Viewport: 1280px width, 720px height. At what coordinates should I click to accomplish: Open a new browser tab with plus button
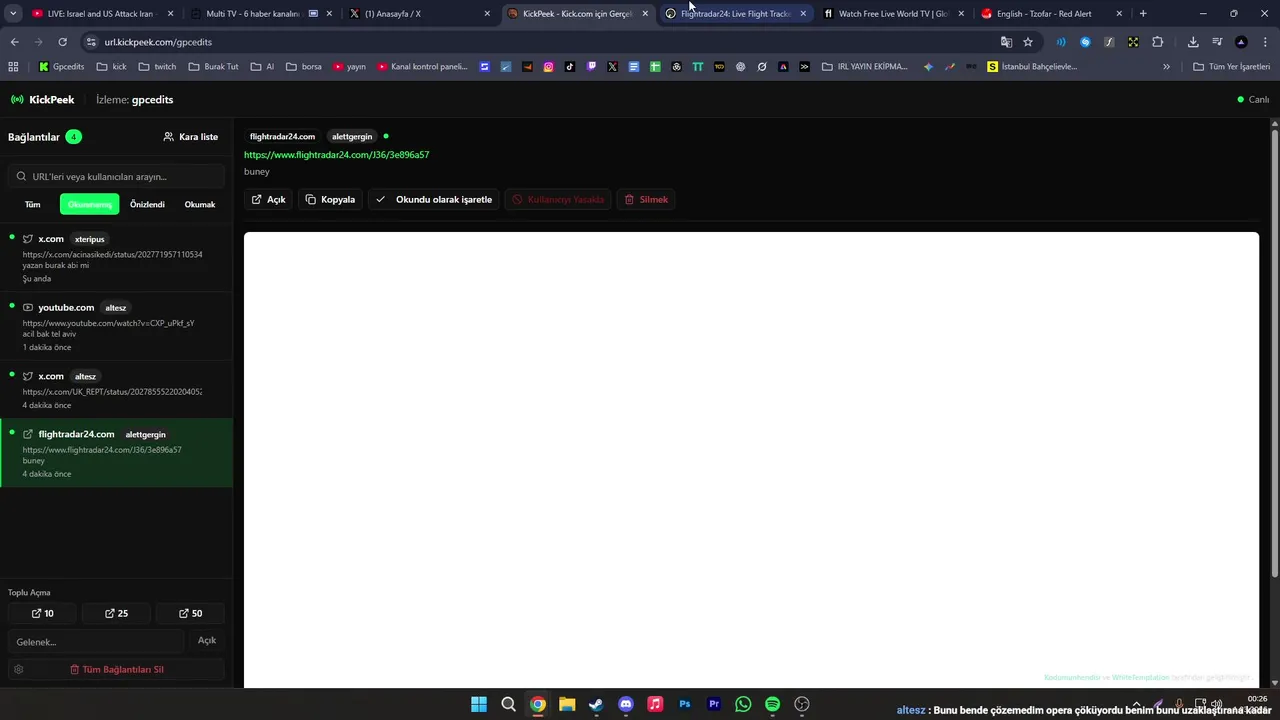point(1143,14)
